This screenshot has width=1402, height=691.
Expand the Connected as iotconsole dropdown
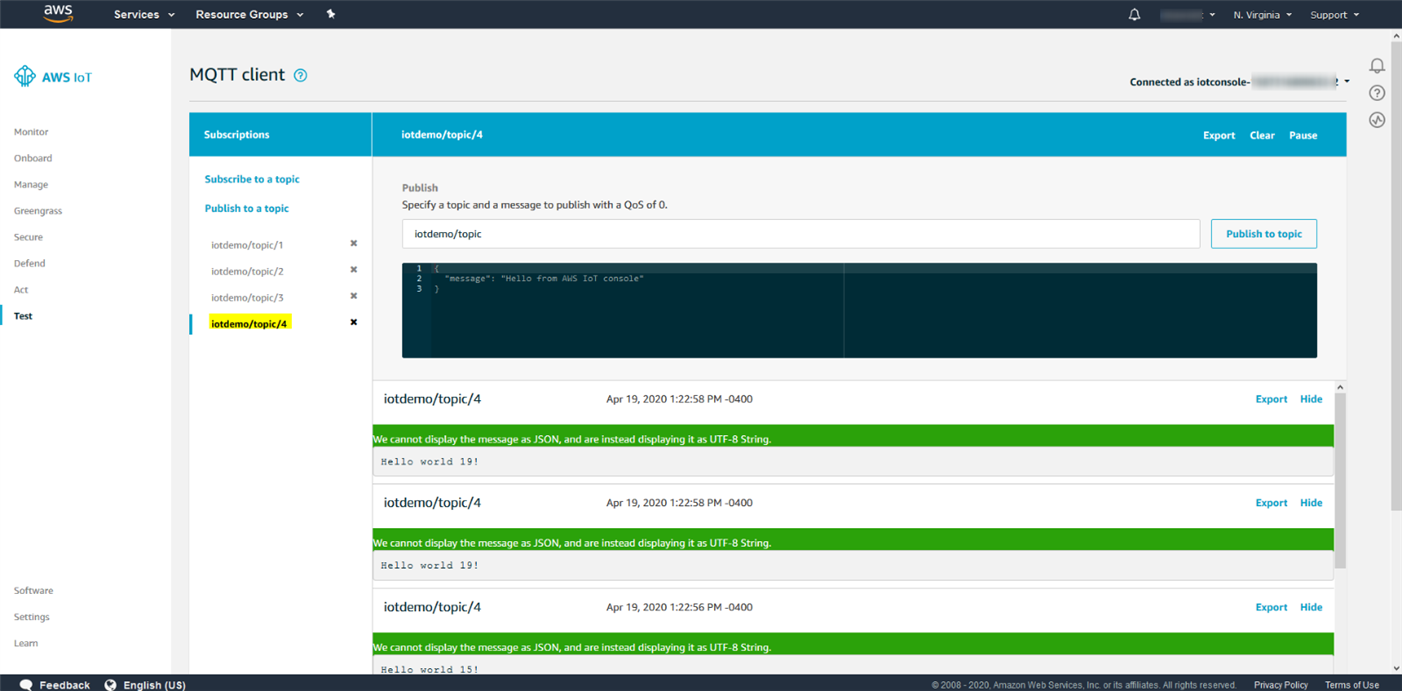coord(1240,82)
